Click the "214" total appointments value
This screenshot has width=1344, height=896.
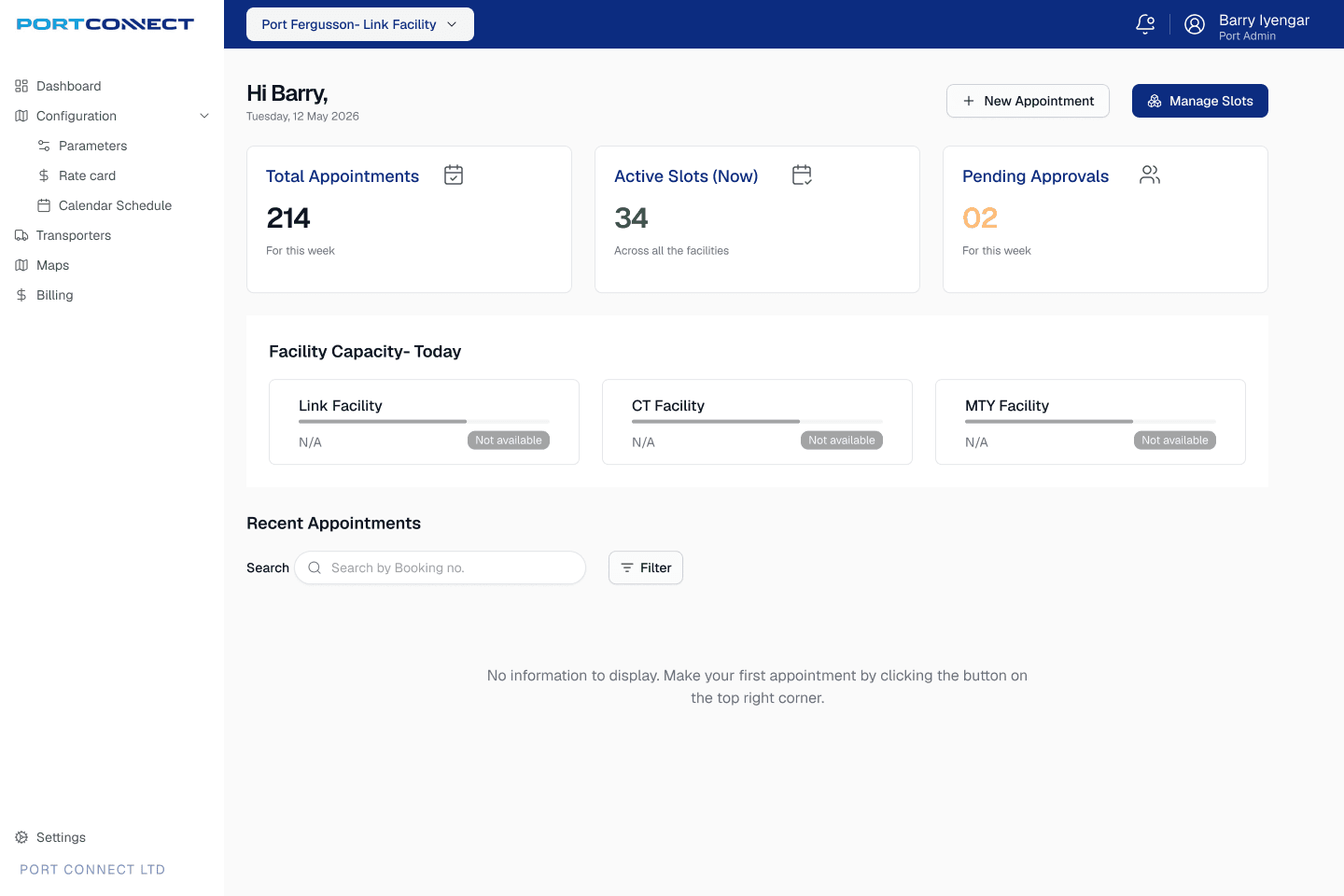click(x=288, y=217)
